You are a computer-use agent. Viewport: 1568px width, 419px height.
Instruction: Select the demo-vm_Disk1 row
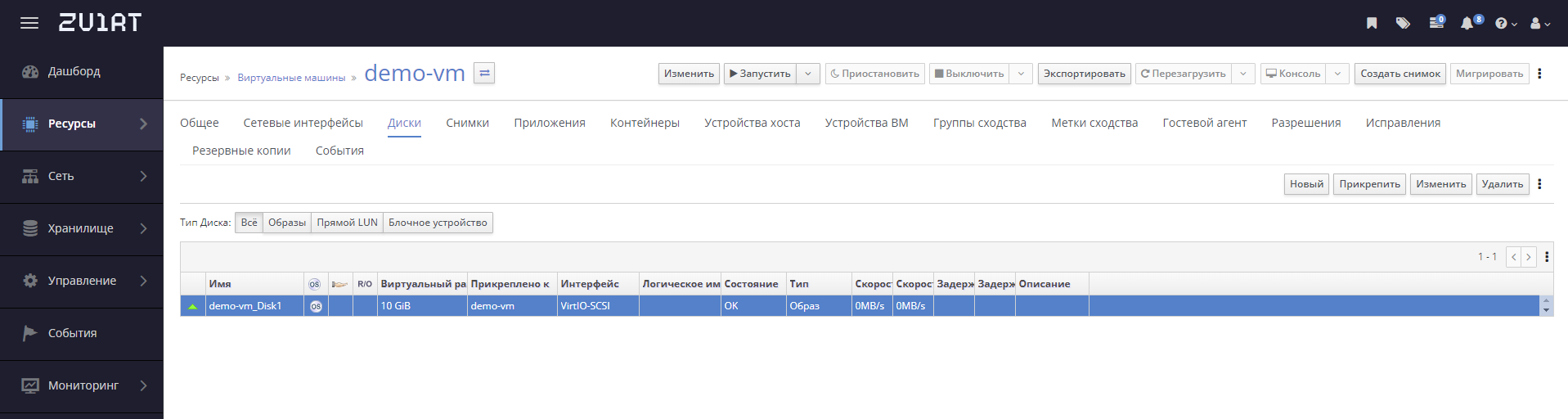tap(860, 306)
